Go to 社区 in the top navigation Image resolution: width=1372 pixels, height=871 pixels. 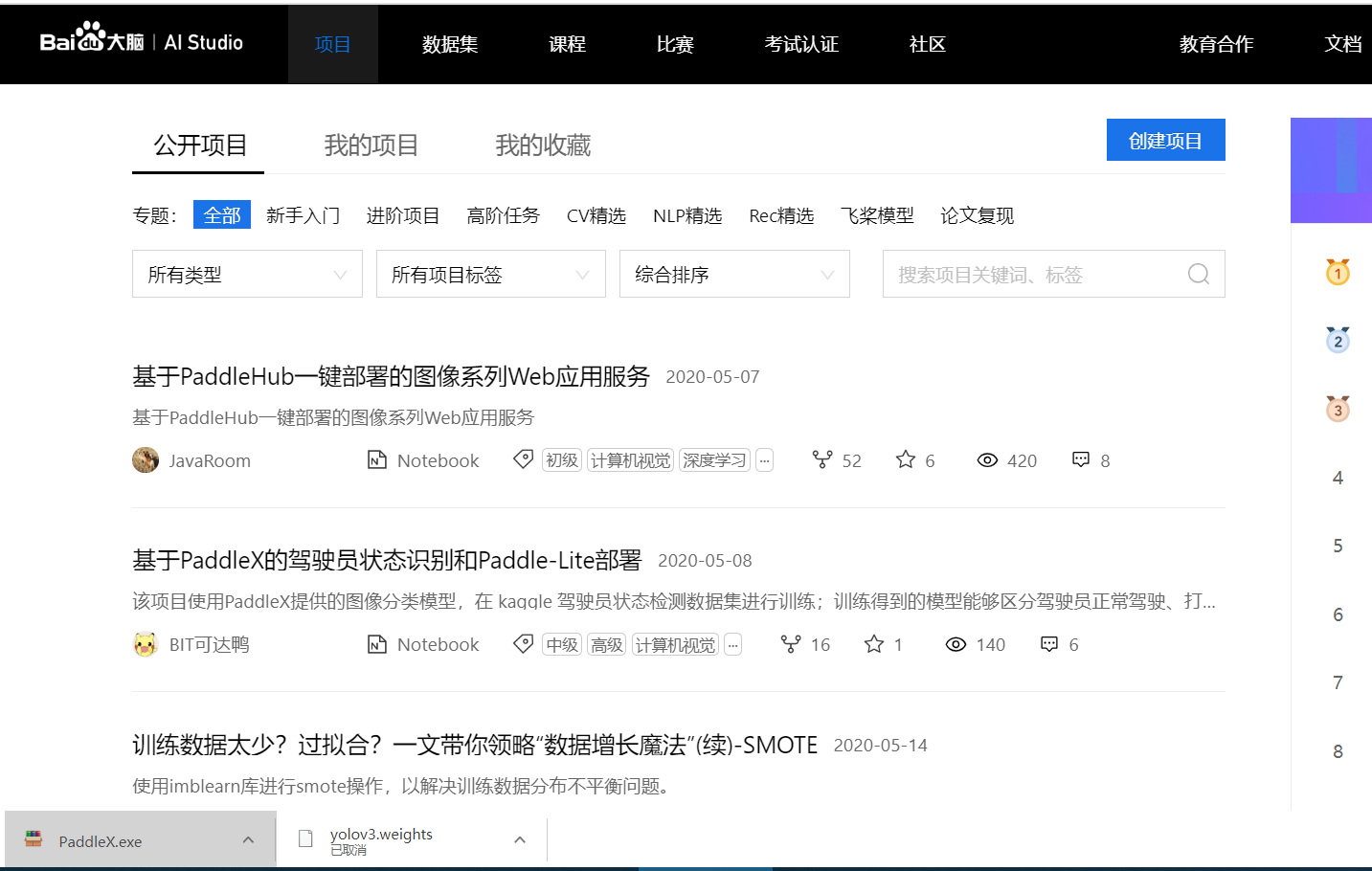928,44
